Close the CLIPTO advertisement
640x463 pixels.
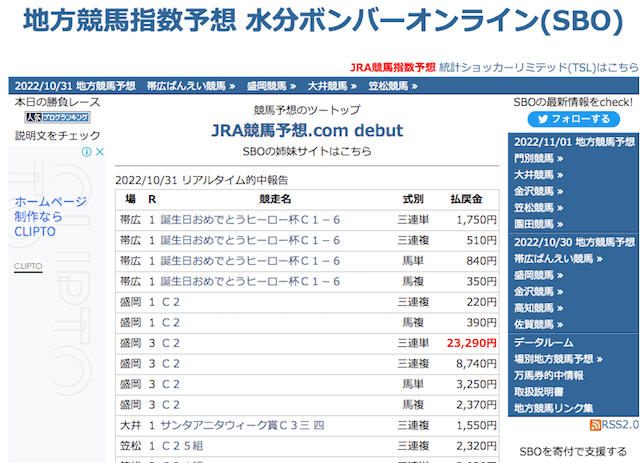click(x=100, y=152)
